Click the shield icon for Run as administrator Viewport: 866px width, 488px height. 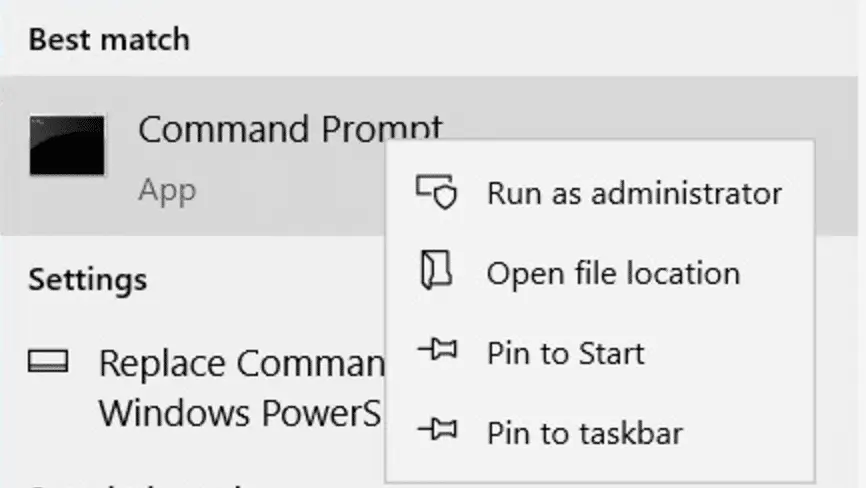[436, 191]
